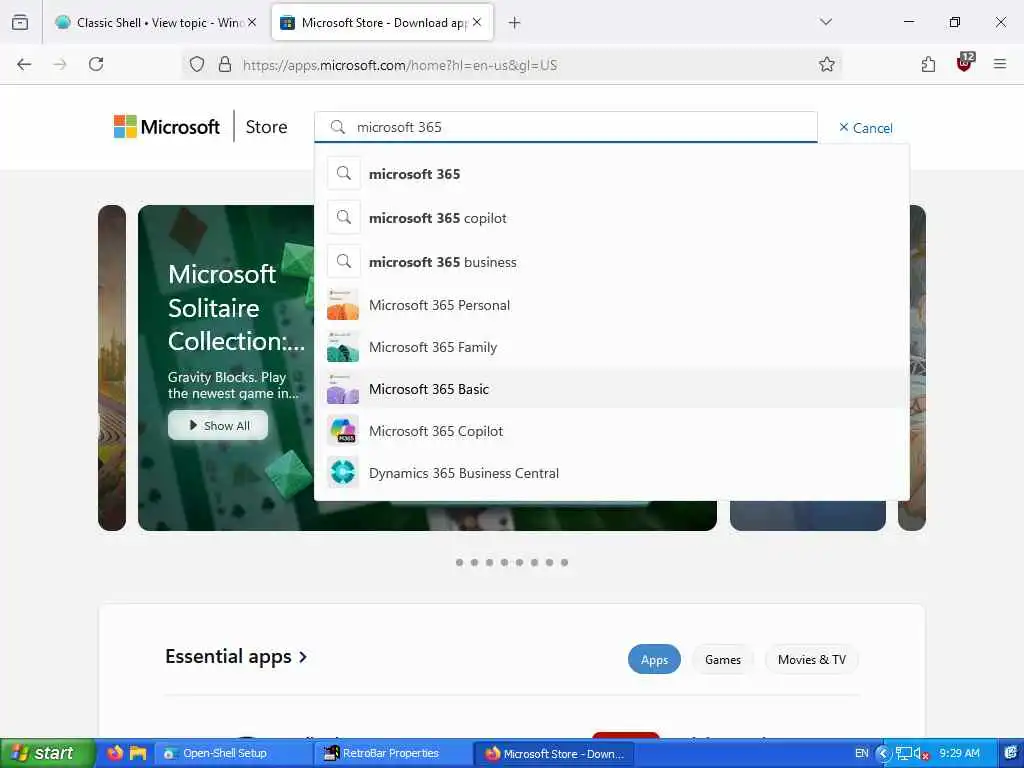Open Microsoft 365 Personal result

point(612,305)
